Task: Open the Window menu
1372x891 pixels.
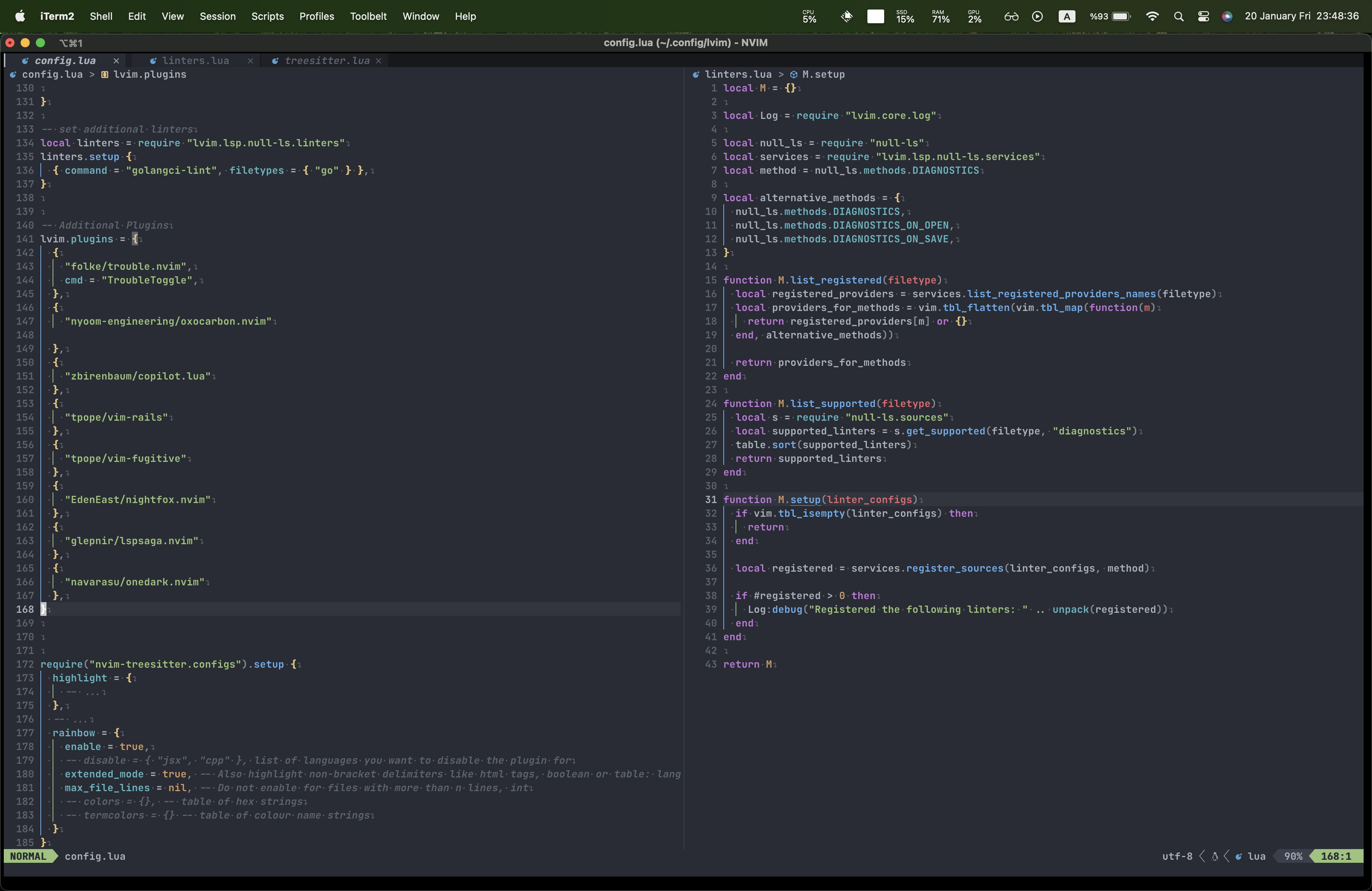Action: (420, 16)
